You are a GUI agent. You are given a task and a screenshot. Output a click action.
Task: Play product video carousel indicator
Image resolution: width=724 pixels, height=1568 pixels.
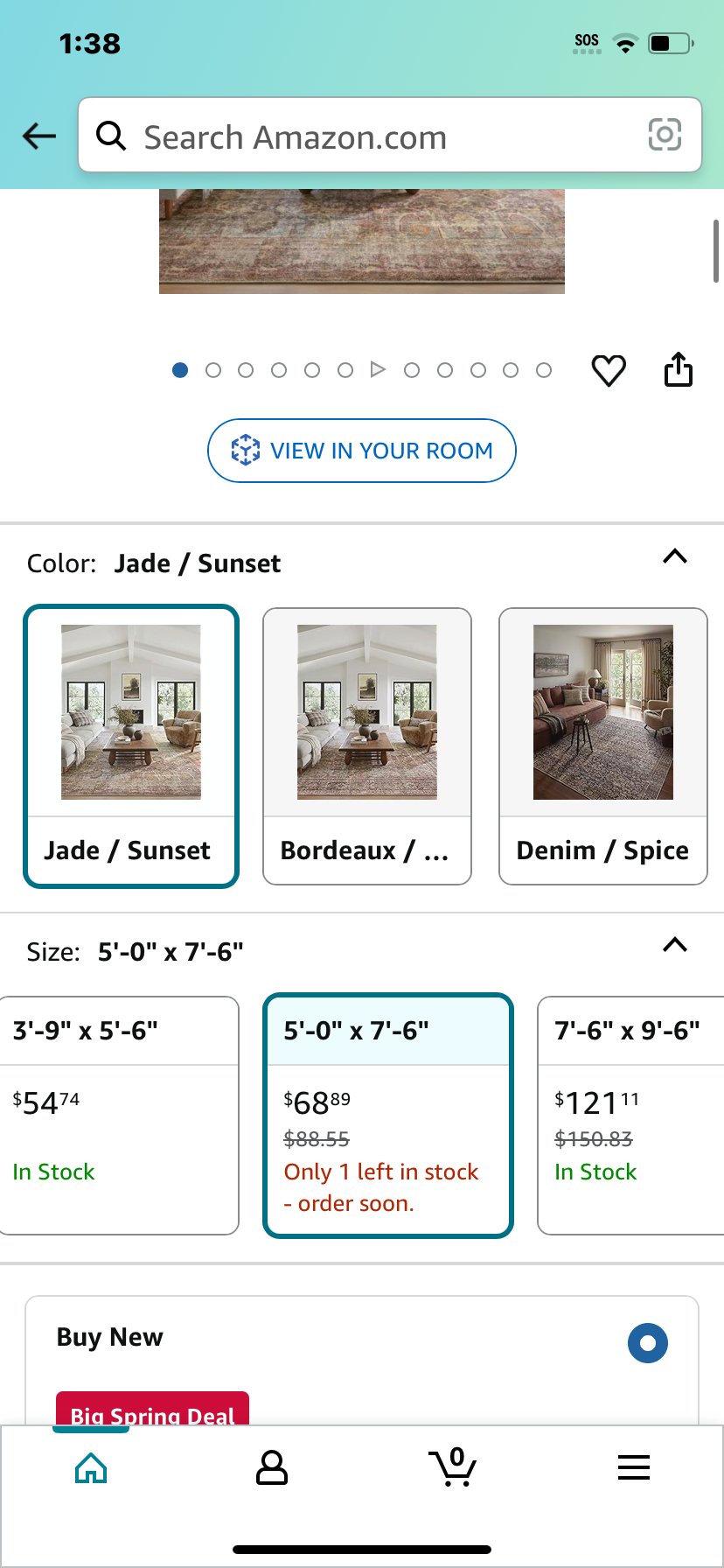(378, 370)
